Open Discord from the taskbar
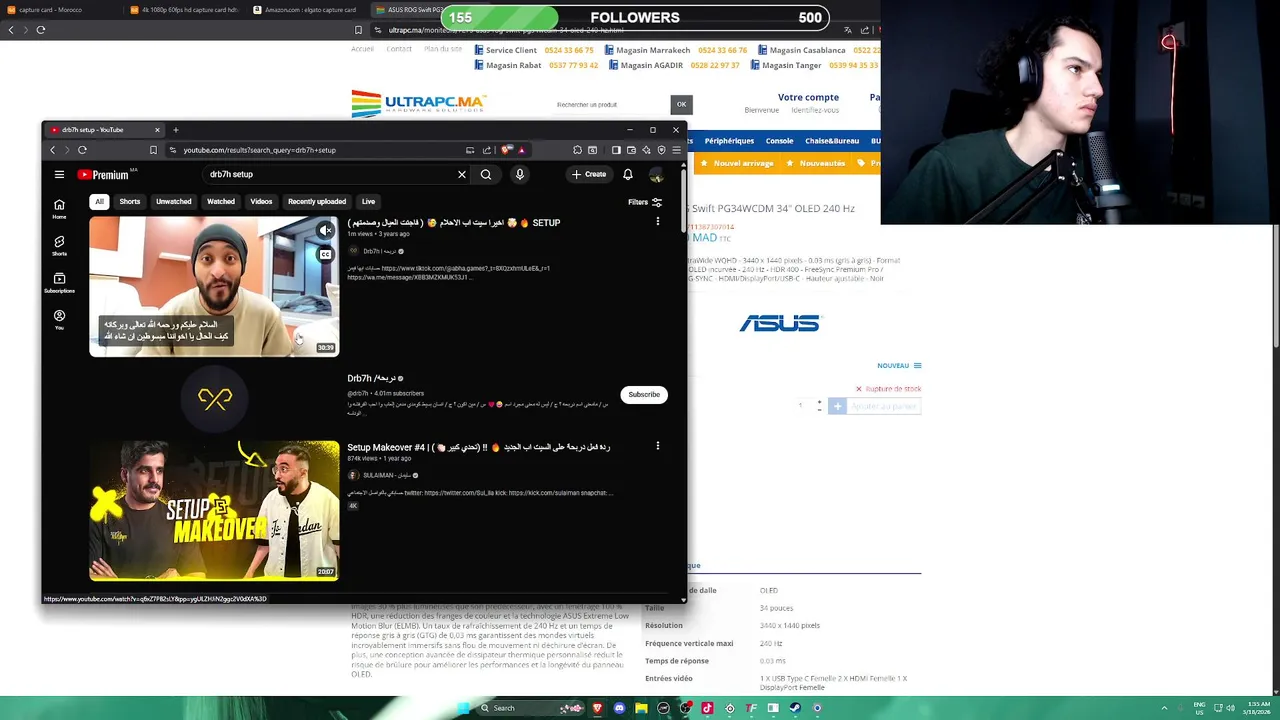1280x720 pixels. (619, 708)
